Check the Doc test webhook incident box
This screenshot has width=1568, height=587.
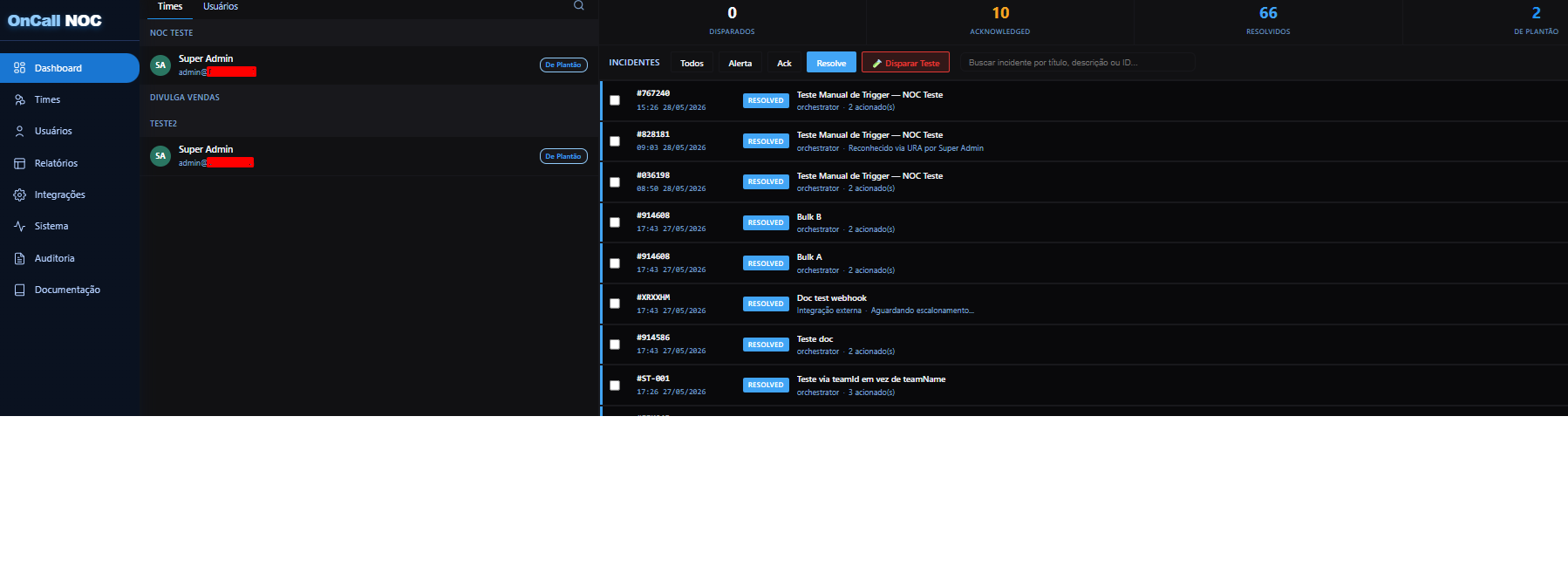click(x=615, y=304)
